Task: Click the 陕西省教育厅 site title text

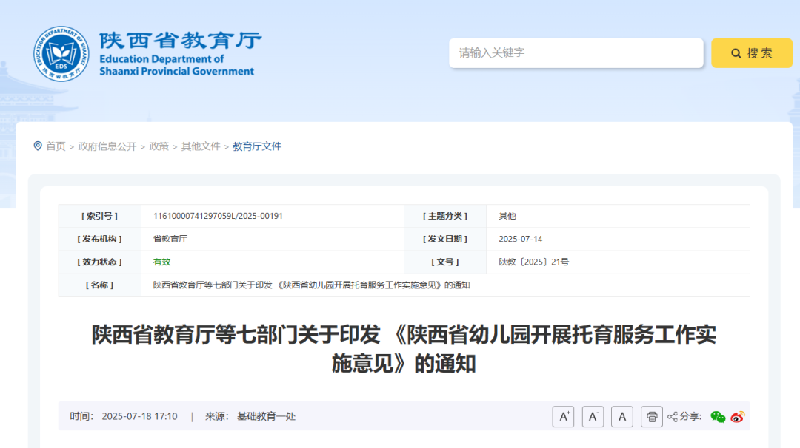Action: pyautogui.click(x=180, y=40)
